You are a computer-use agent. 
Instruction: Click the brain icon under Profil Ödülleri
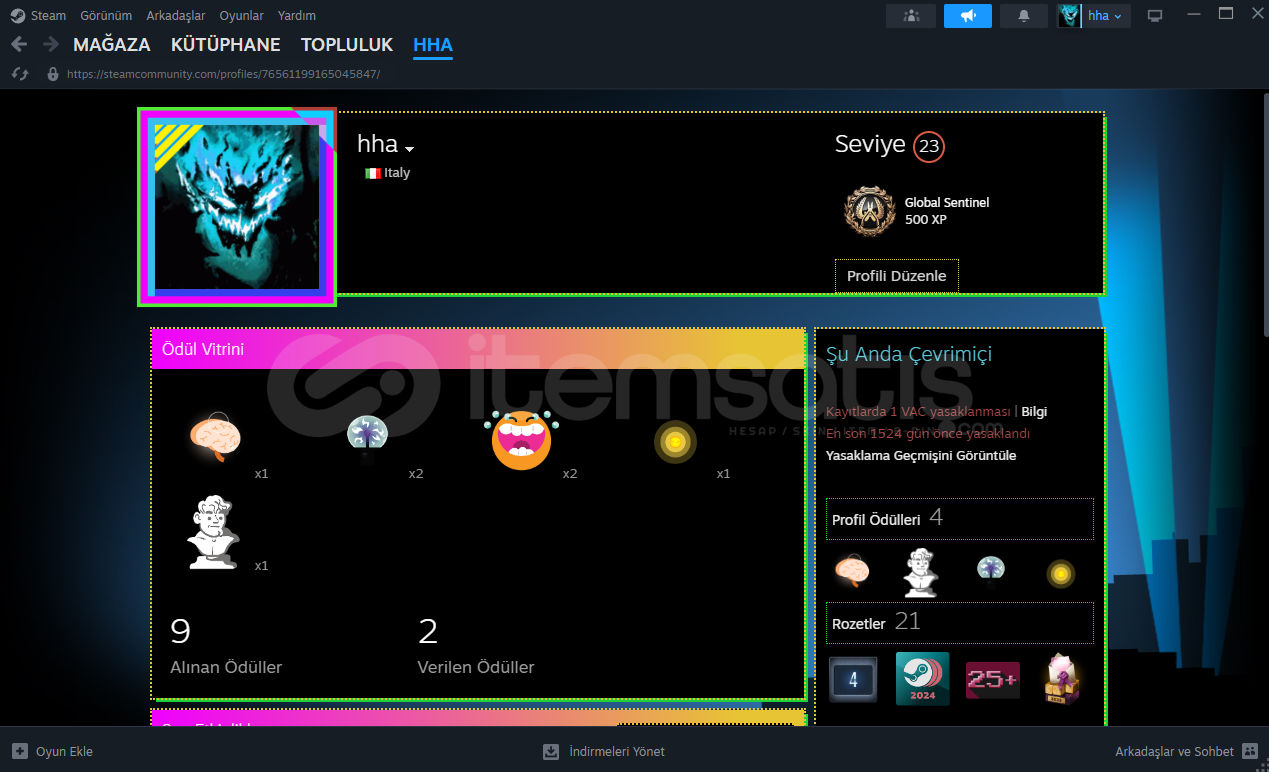pyautogui.click(x=852, y=572)
